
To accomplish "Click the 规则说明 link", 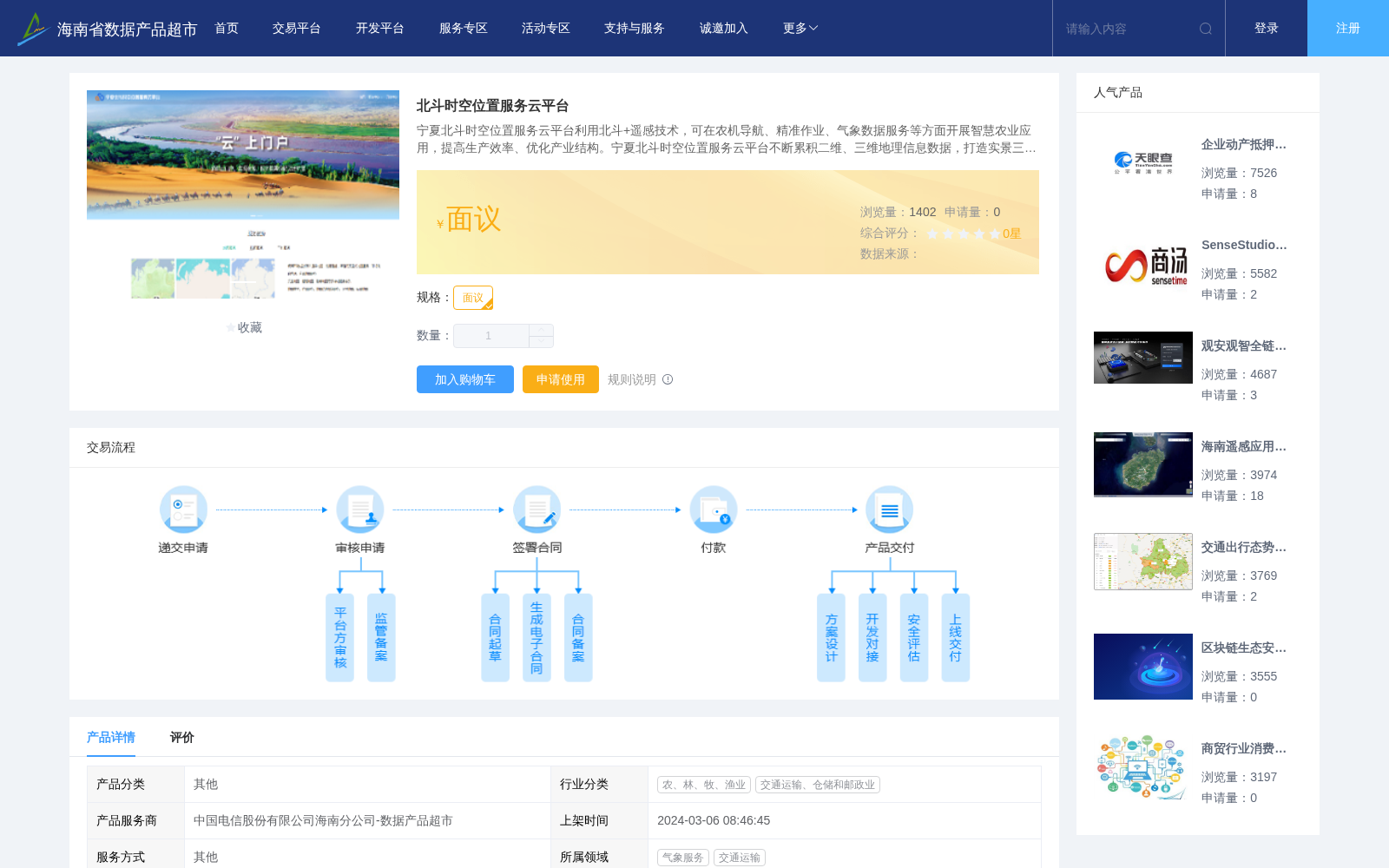I will pyautogui.click(x=632, y=379).
